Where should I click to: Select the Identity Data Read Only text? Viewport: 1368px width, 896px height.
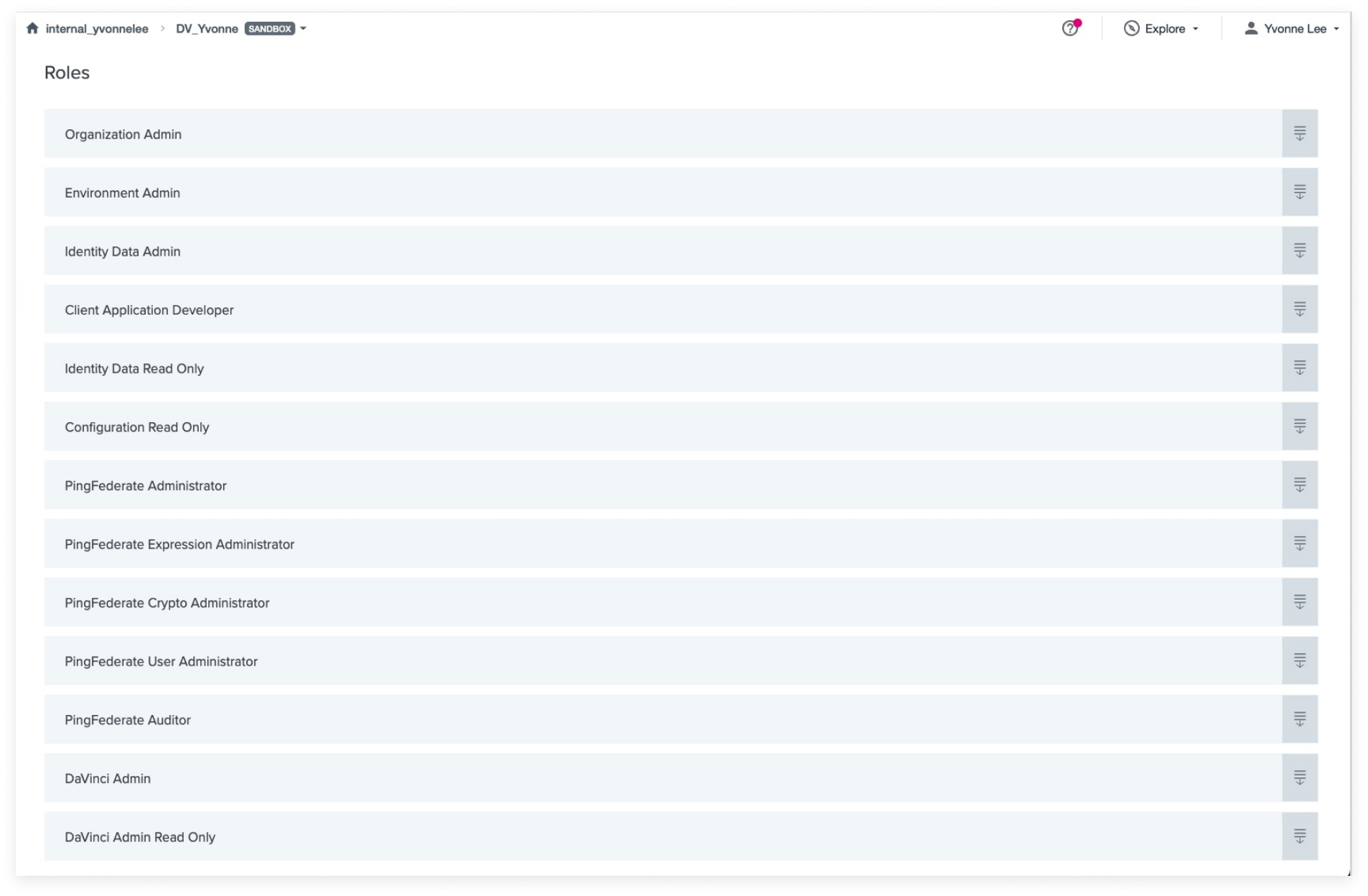134,368
